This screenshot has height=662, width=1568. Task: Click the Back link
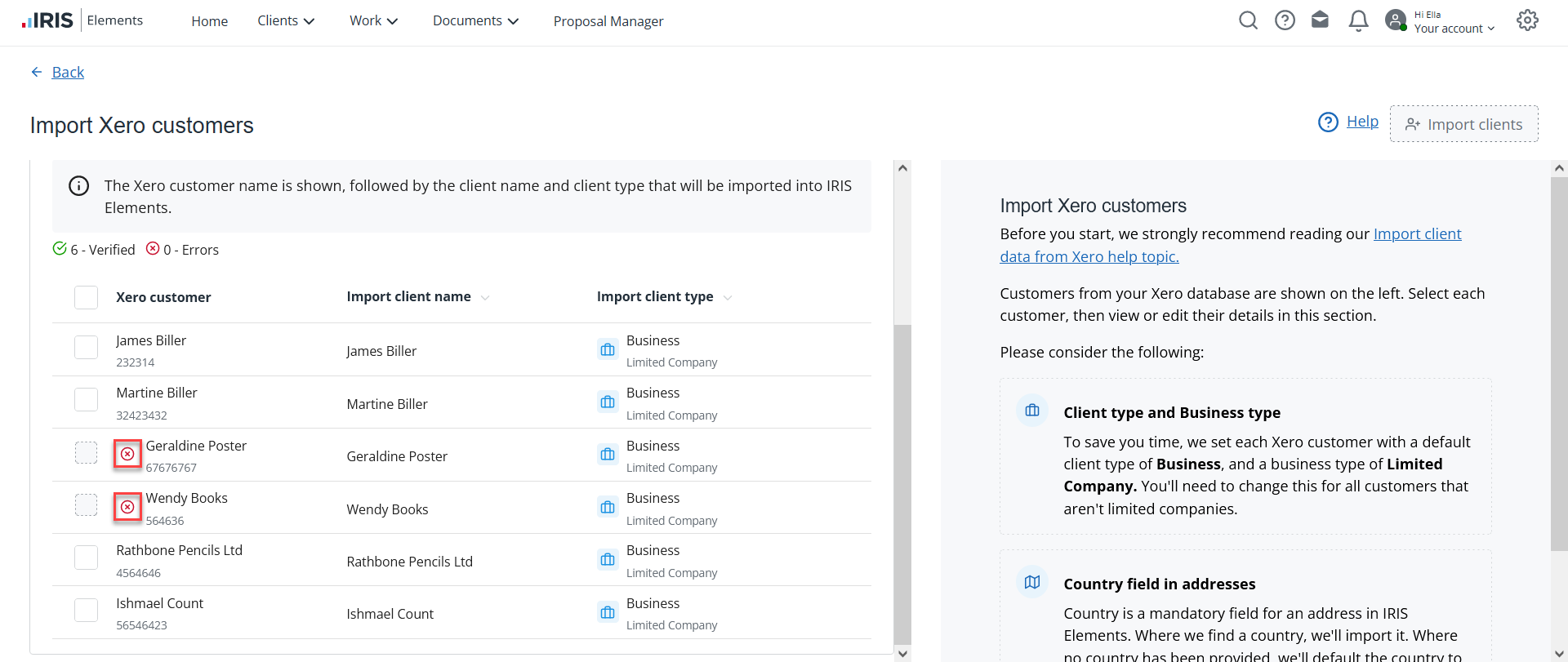68,72
